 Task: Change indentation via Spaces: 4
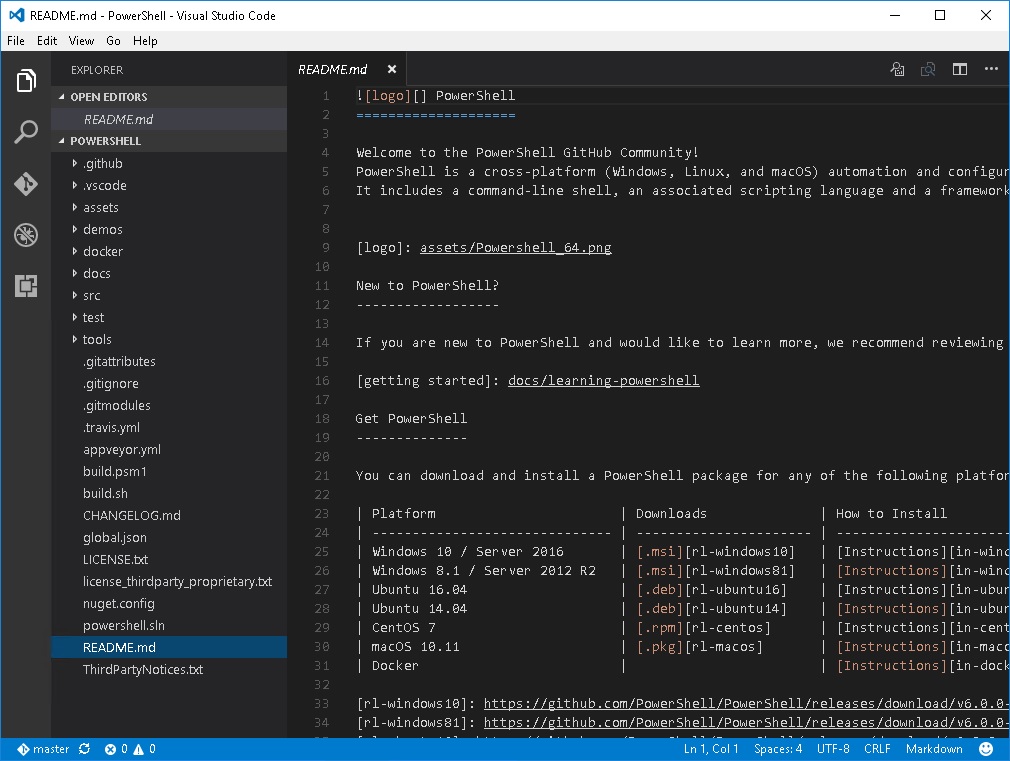(x=777, y=749)
